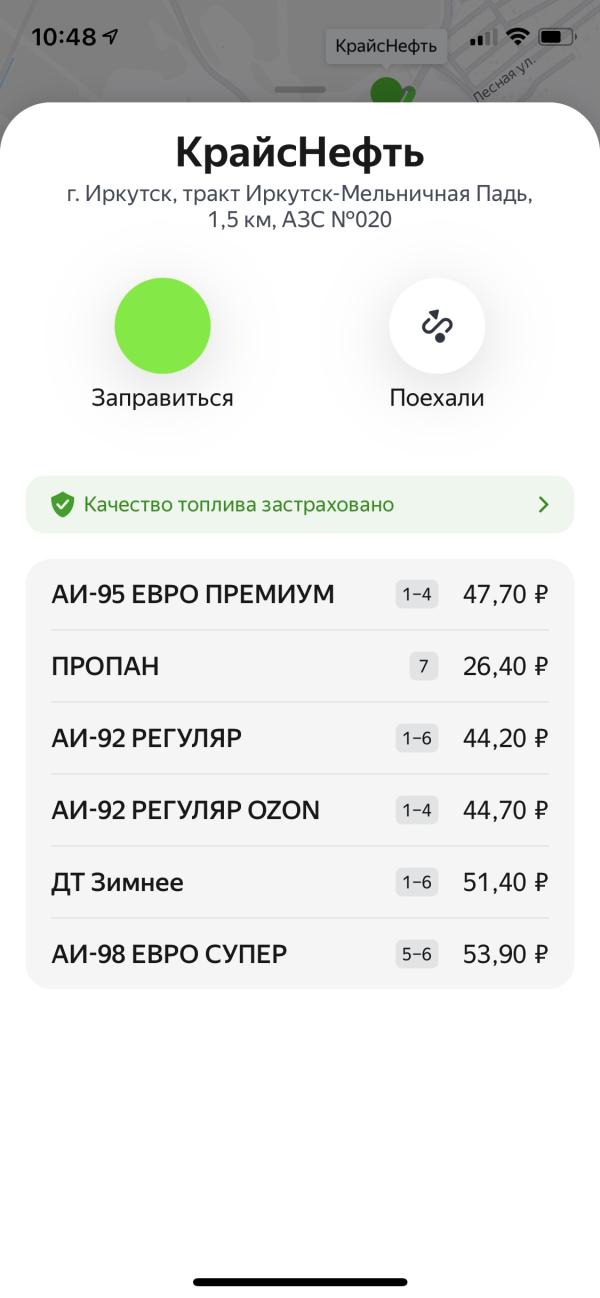
Task: Tap pump badge 5–6 for АИ-98
Action: click(417, 954)
